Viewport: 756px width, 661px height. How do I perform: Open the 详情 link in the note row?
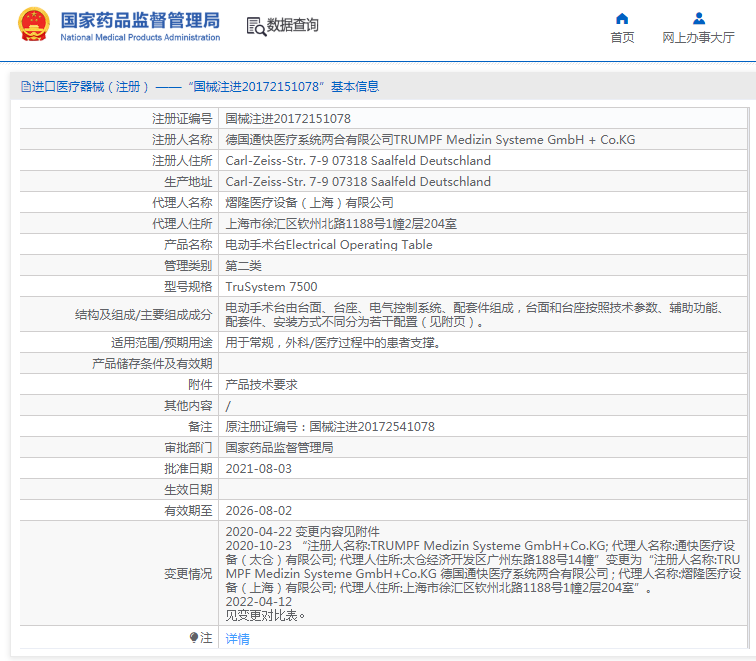coord(237,638)
